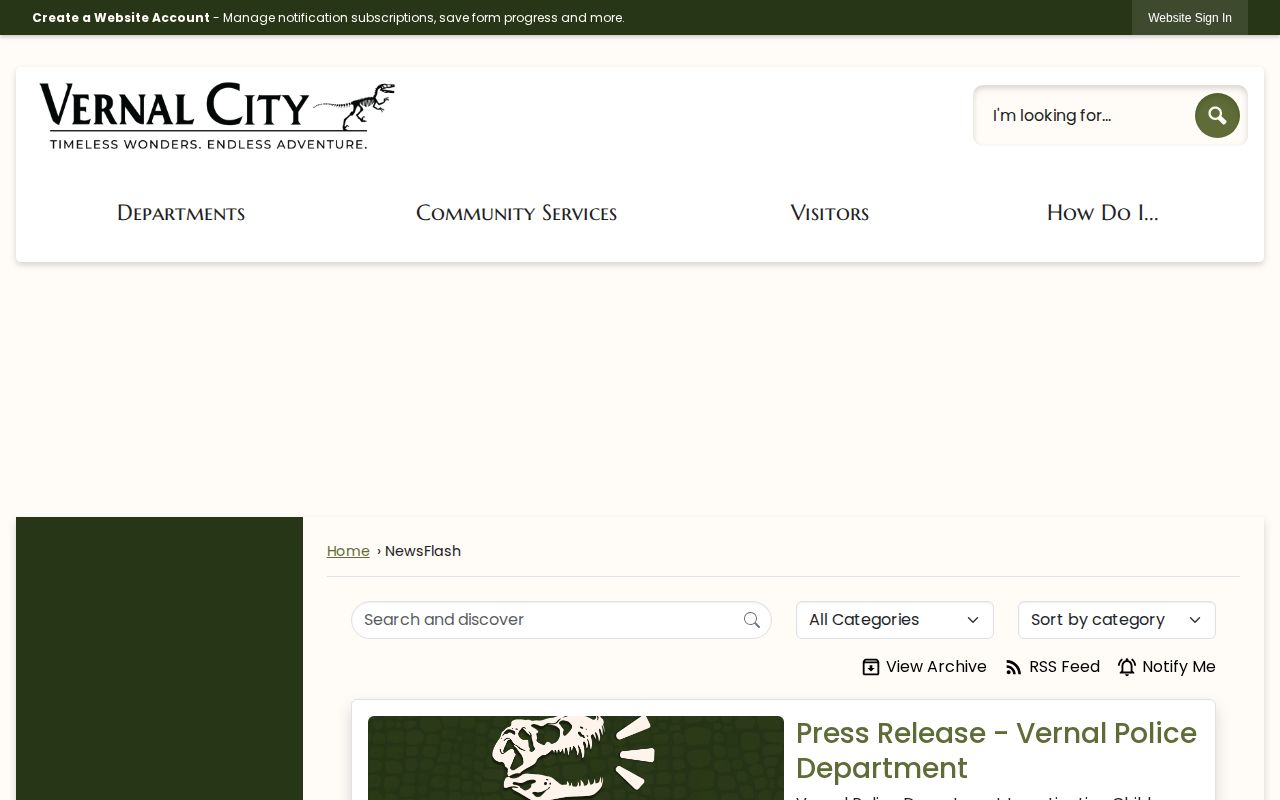Click the Notify Me bell icon
Viewport: 1280px width, 800px height.
point(1127,667)
